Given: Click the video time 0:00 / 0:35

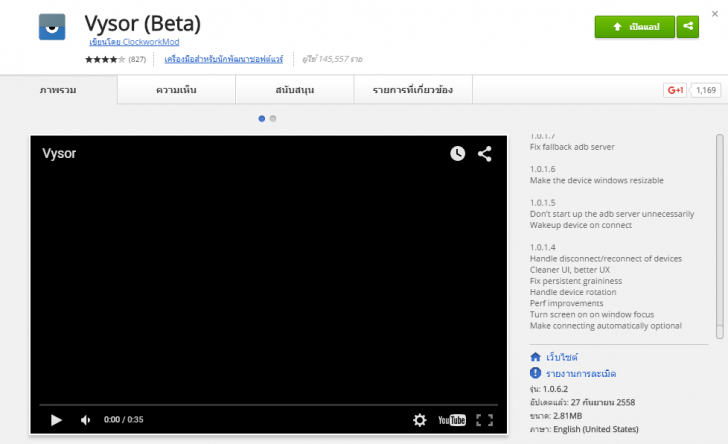Looking at the screenshot, I should click(124, 419).
